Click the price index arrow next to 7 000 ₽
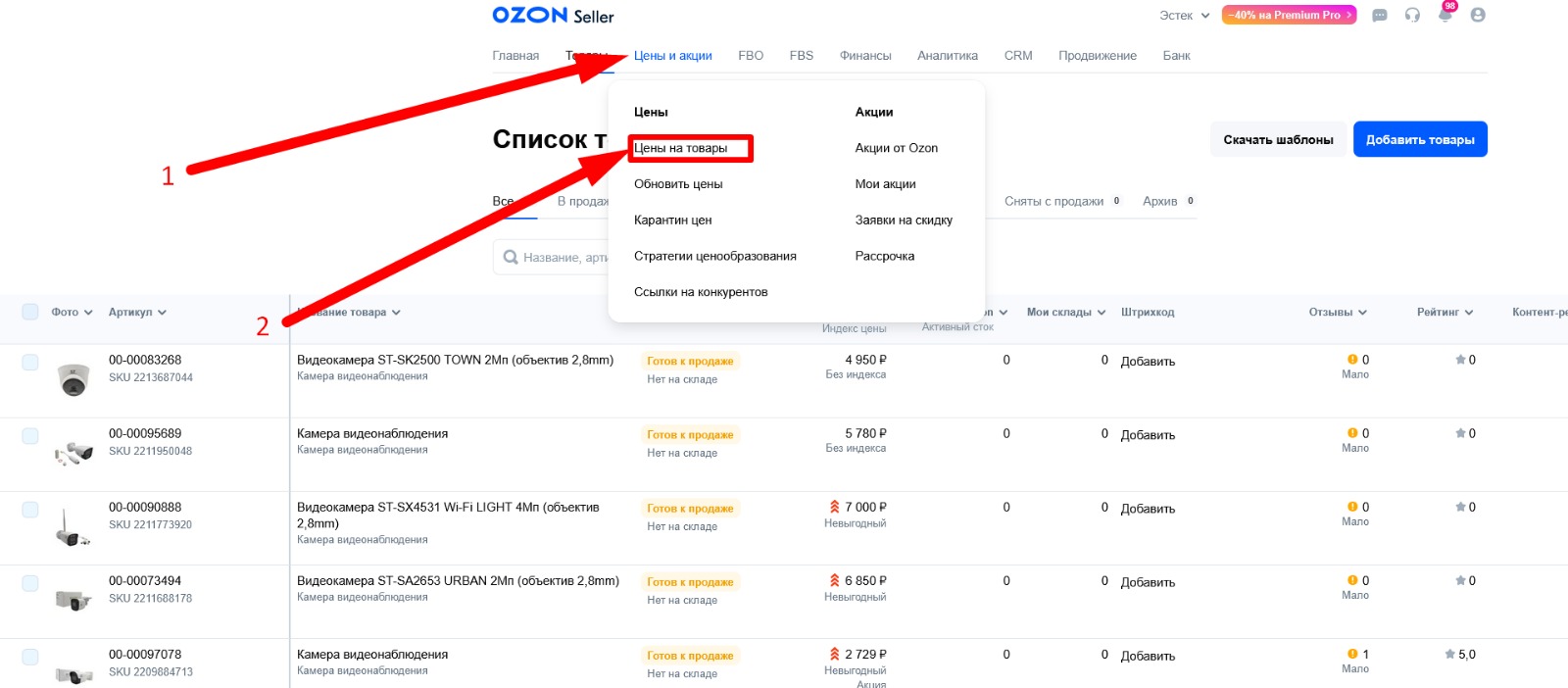The image size is (1568, 688). pyautogui.click(x=835, y=507)
